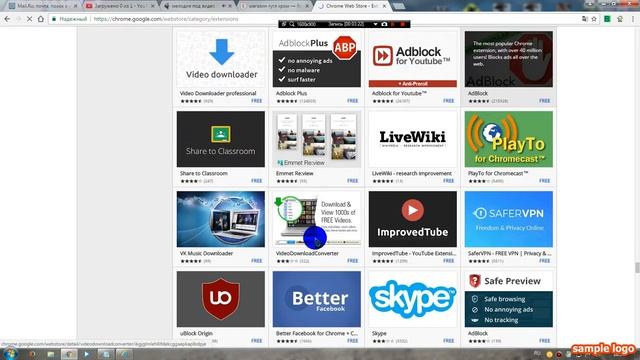Viewport: 640px width, 360px height.
Task: Switch to the third browser tab
Action: pos(197,6)
